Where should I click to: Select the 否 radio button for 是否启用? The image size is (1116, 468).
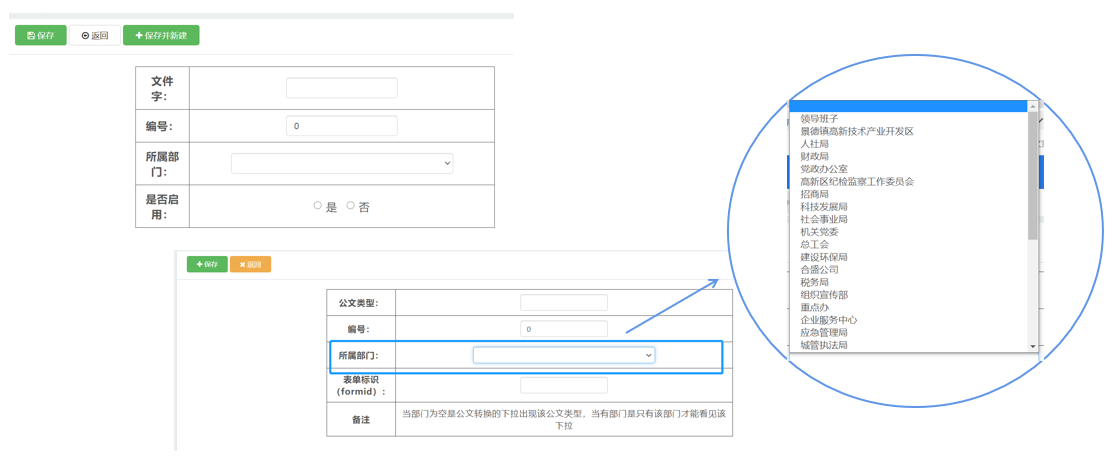pyautogui.click(x=350, y=205)
